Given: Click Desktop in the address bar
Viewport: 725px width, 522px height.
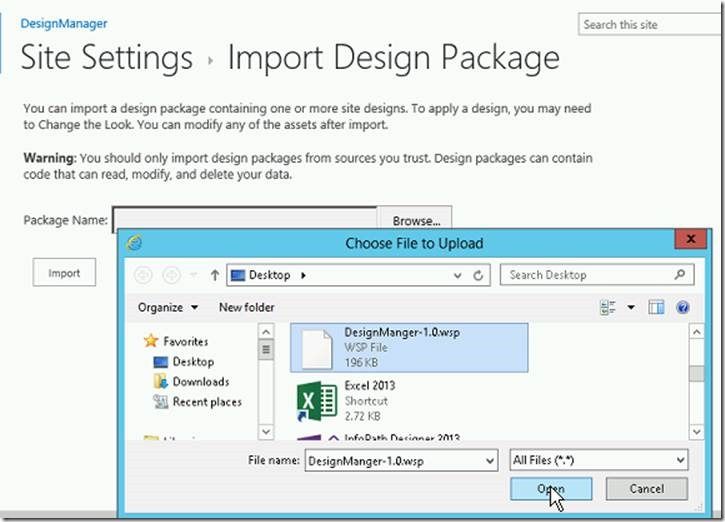Looking at the screenshot, I should (269, 275).
